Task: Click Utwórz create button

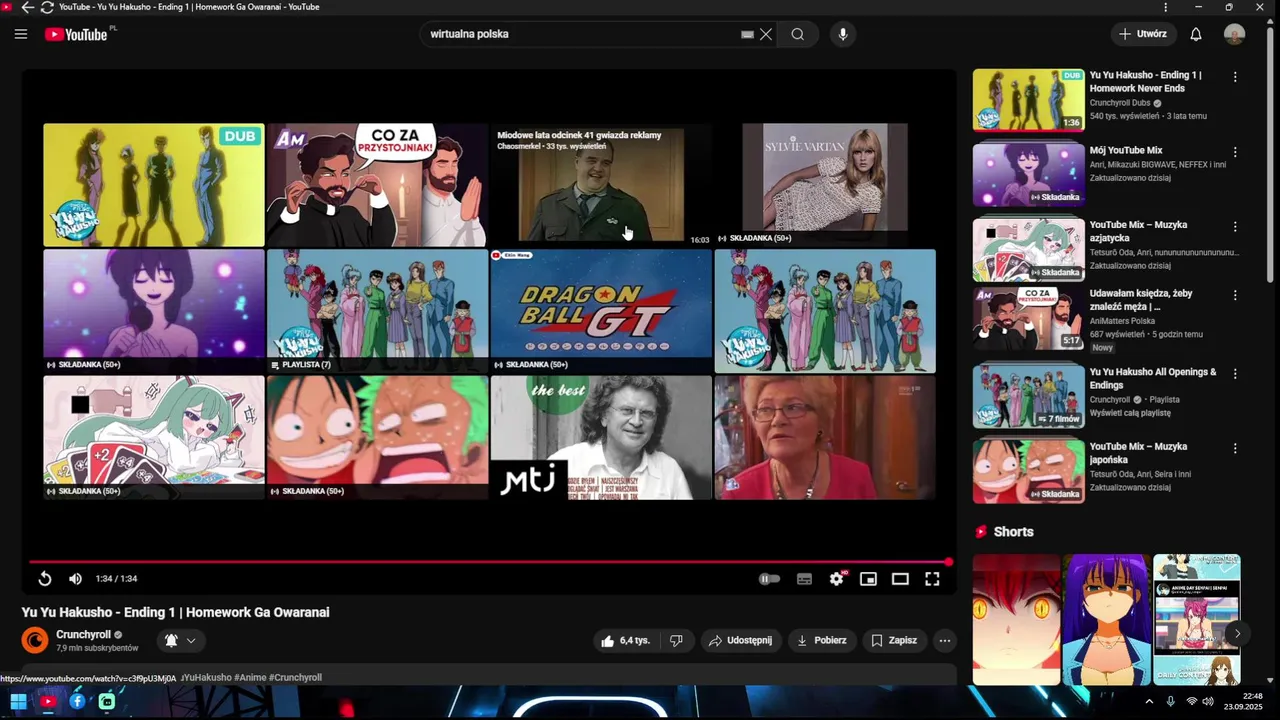Action: pos(1142,34)
